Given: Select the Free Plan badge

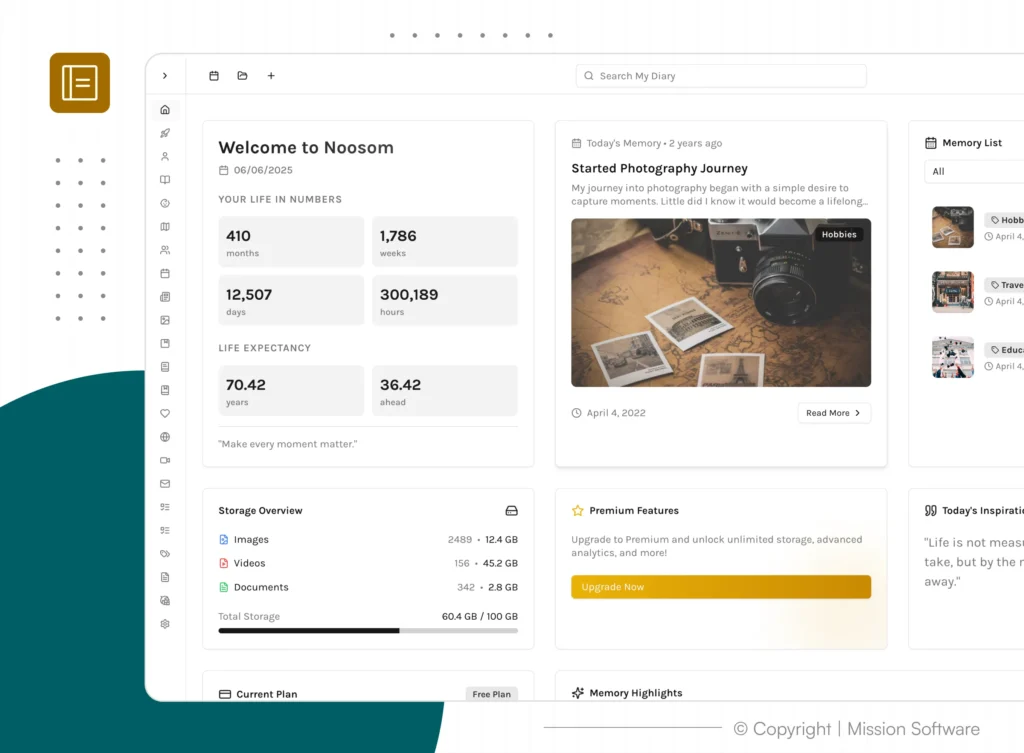Looking at the screenshot, I should (x=492, y=694).
